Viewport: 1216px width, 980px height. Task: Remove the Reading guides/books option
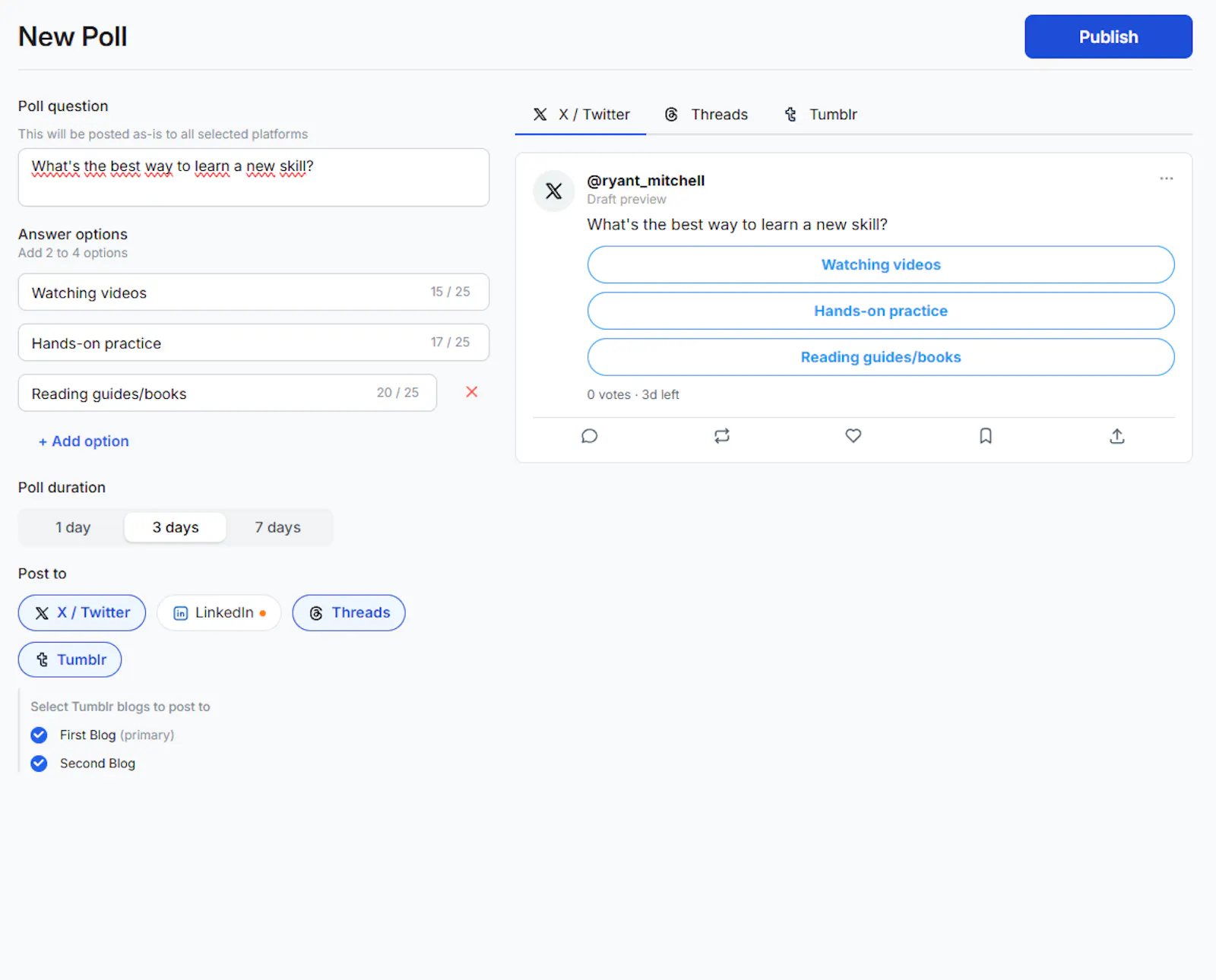[x=472, y=392]
